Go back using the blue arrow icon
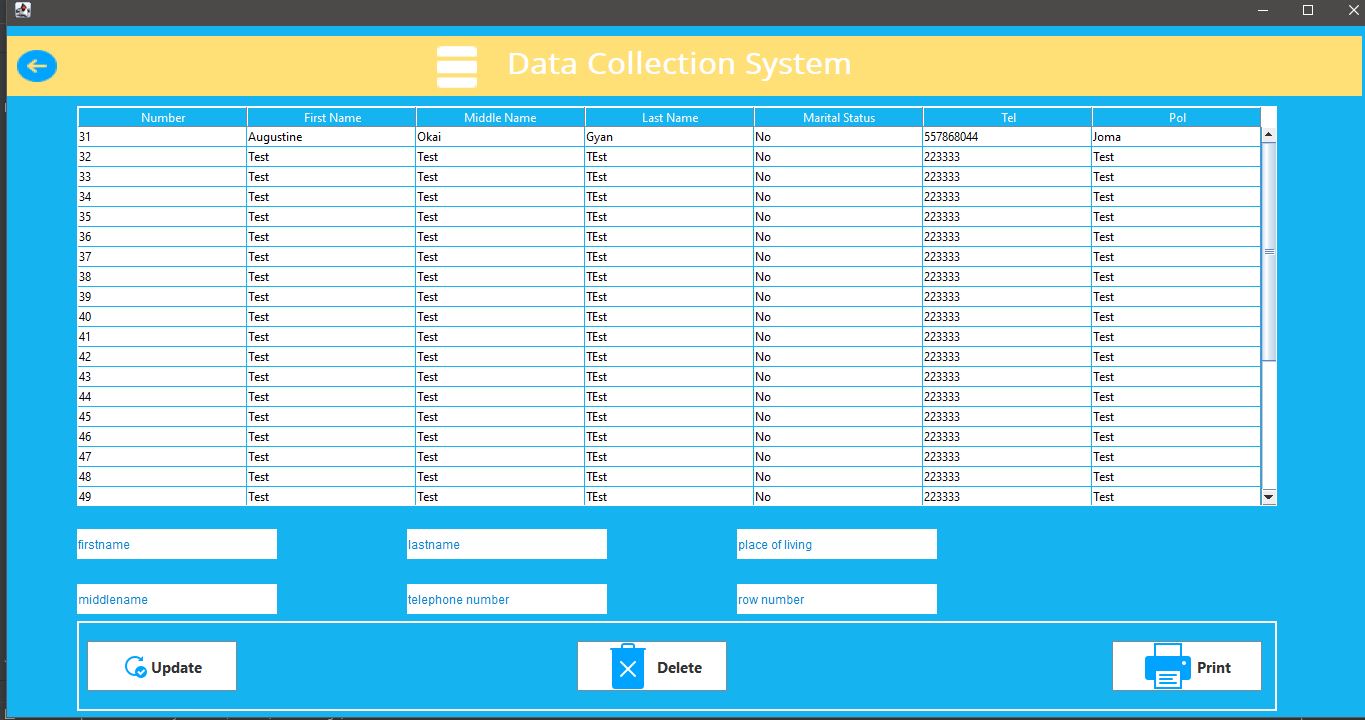 37,66
